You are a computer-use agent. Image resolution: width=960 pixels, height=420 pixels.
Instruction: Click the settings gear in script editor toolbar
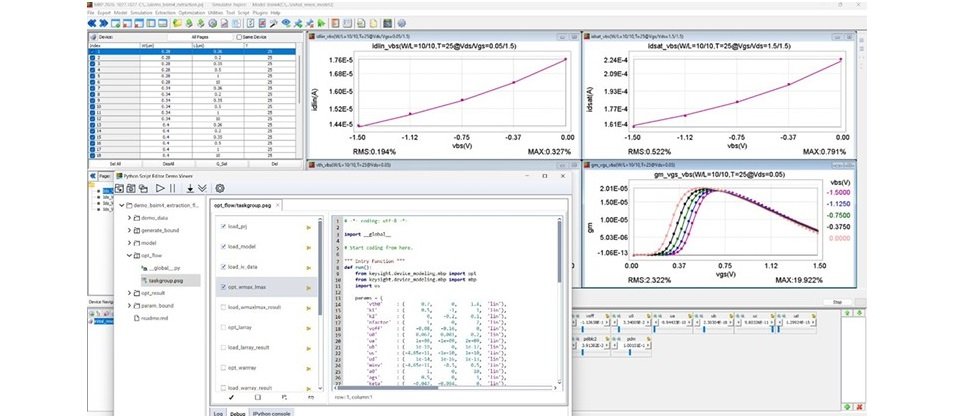coord(219,188)
